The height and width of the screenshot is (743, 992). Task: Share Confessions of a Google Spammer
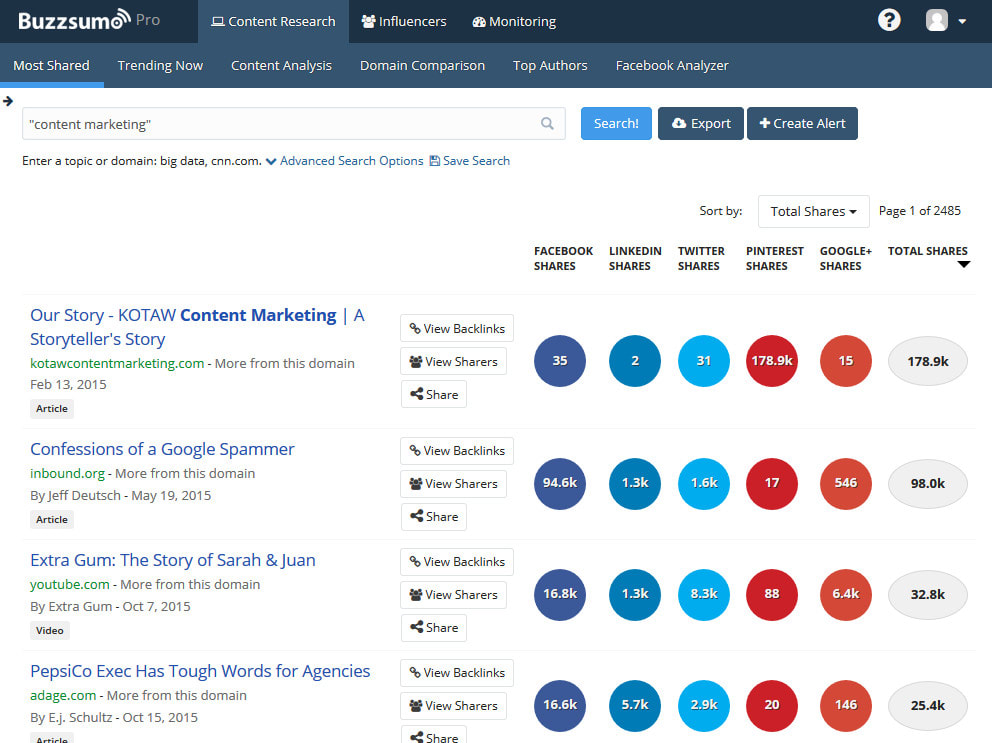point(434,516)
